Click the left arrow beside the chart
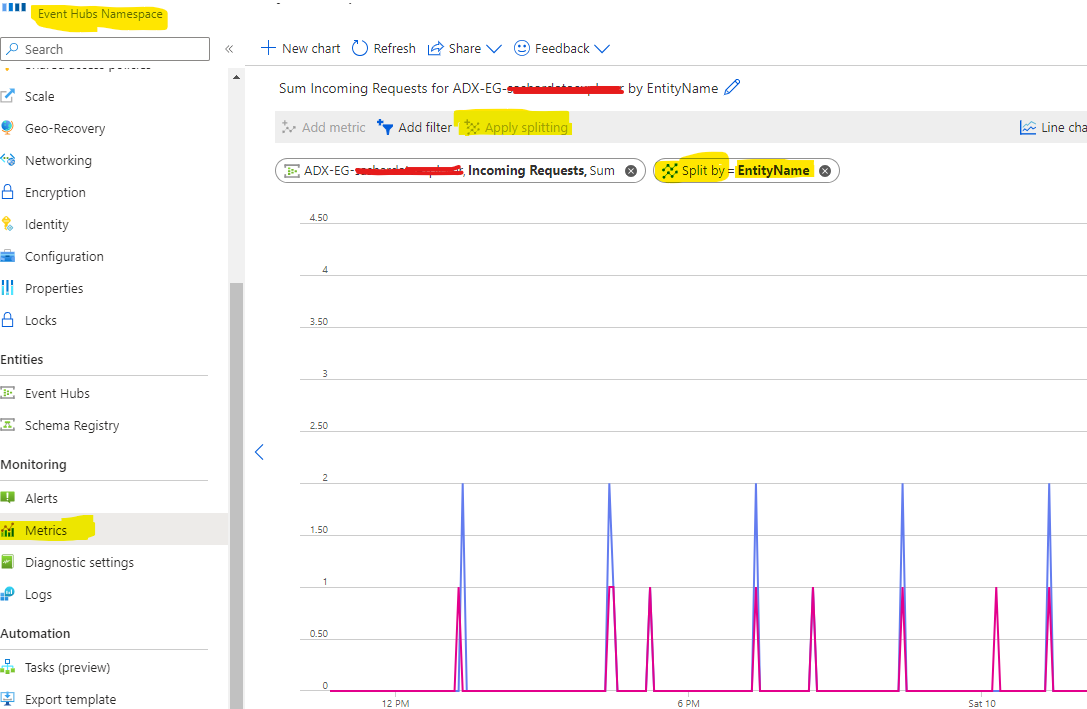 (x=259, y=452)
